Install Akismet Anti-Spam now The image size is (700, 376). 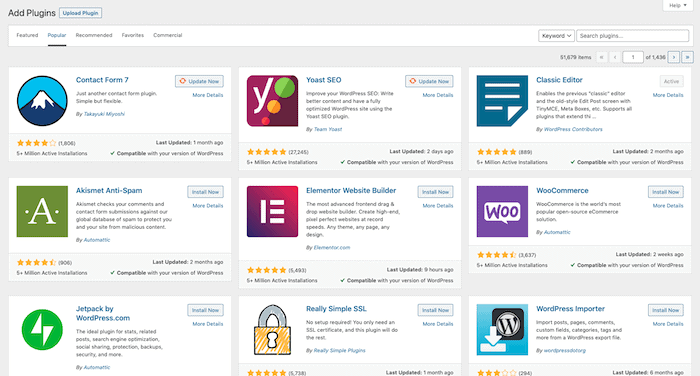pos(205,192)
